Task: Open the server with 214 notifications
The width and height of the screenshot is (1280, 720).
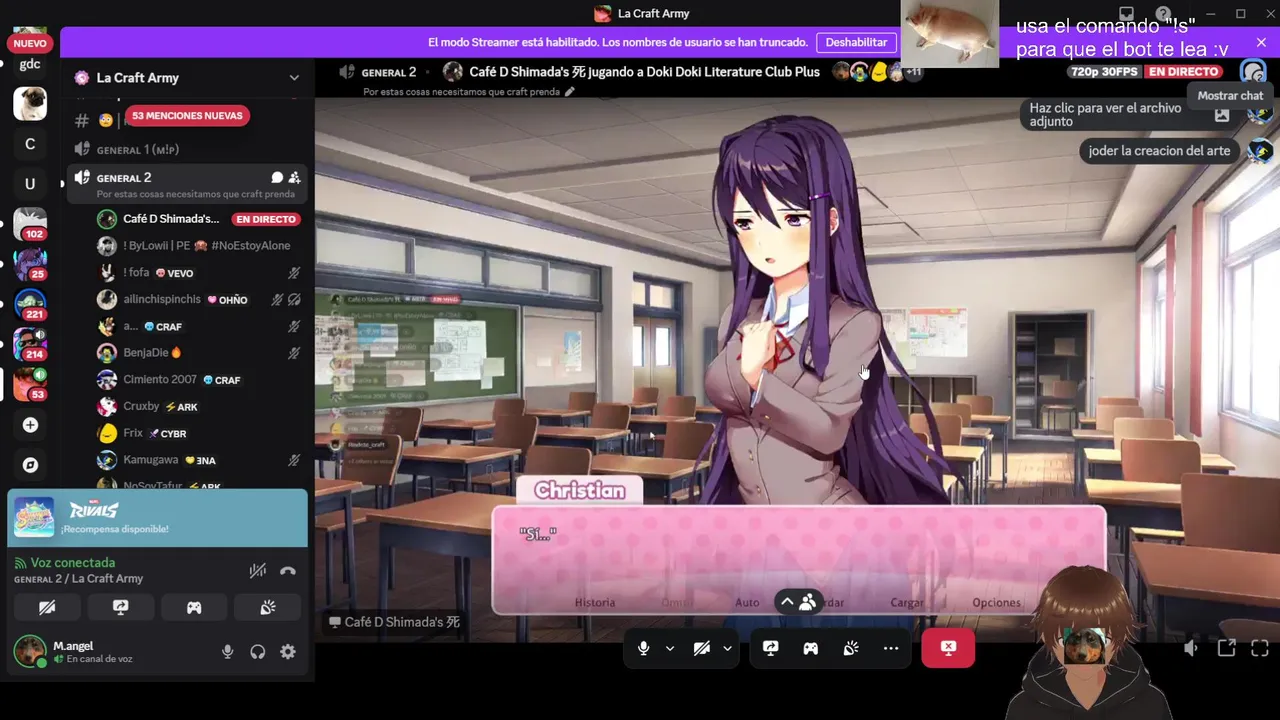Action: coord(30,344)
